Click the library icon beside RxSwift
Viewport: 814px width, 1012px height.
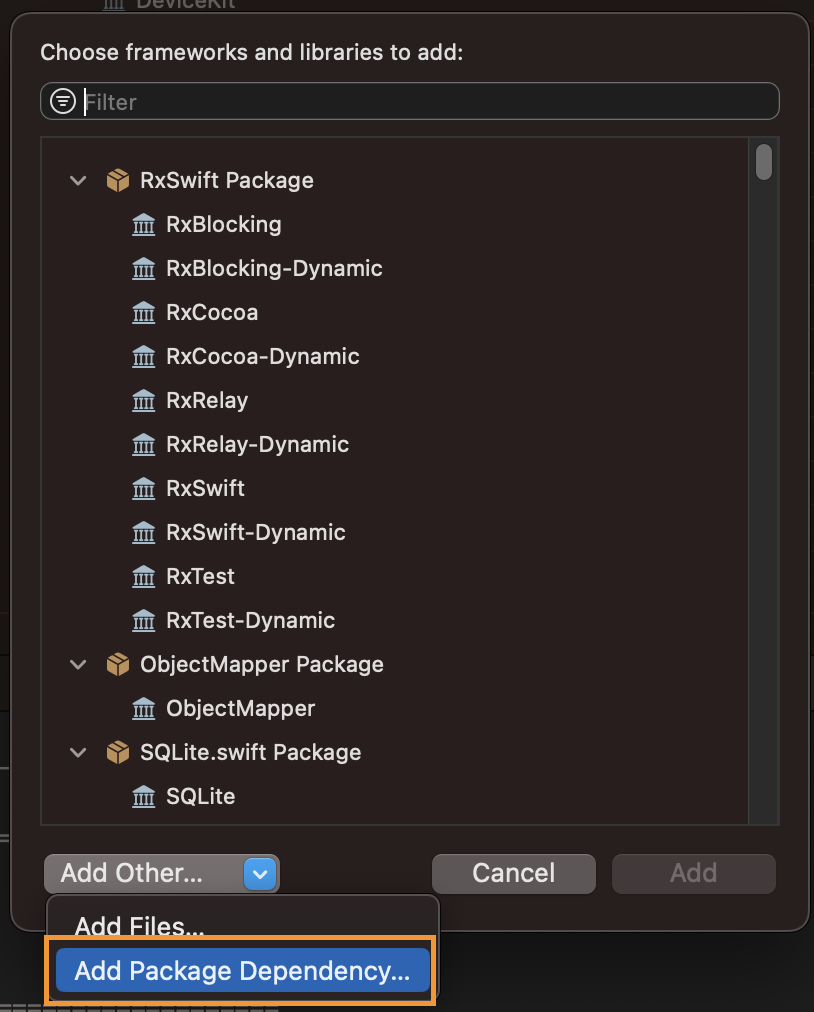coord(143,489)
